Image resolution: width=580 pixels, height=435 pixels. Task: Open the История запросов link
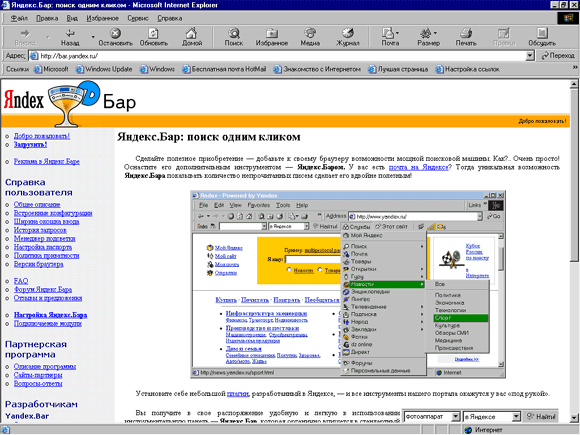40,230
